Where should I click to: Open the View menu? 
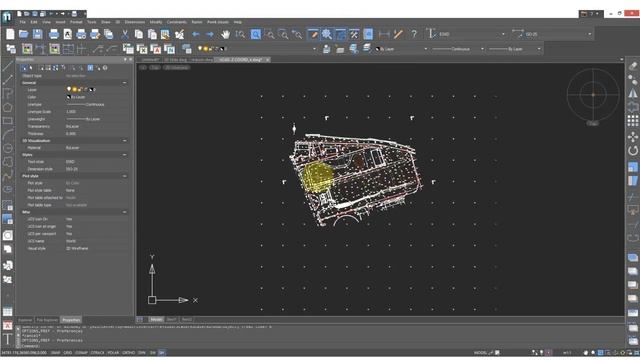(x=47, y=22)
